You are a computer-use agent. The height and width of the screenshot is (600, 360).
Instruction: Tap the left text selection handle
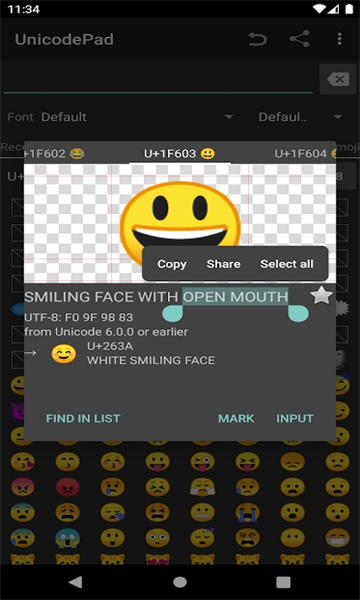tap(173, 313)
